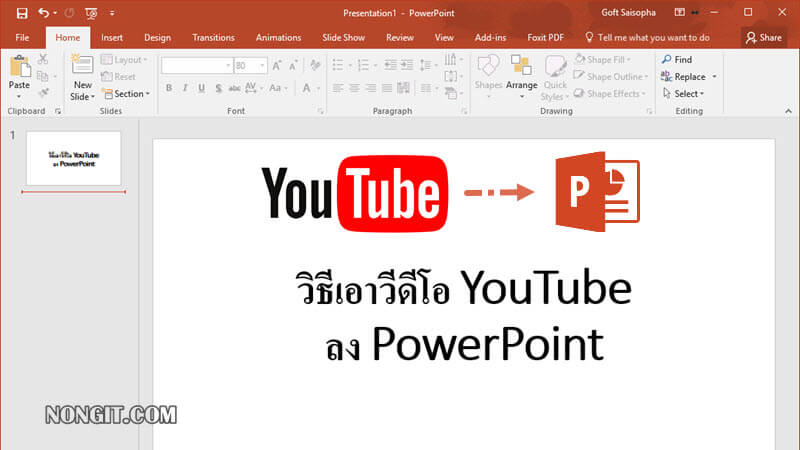Insert a New Slide
Viewport: 800px width, 450px height.
pos(82,78)
